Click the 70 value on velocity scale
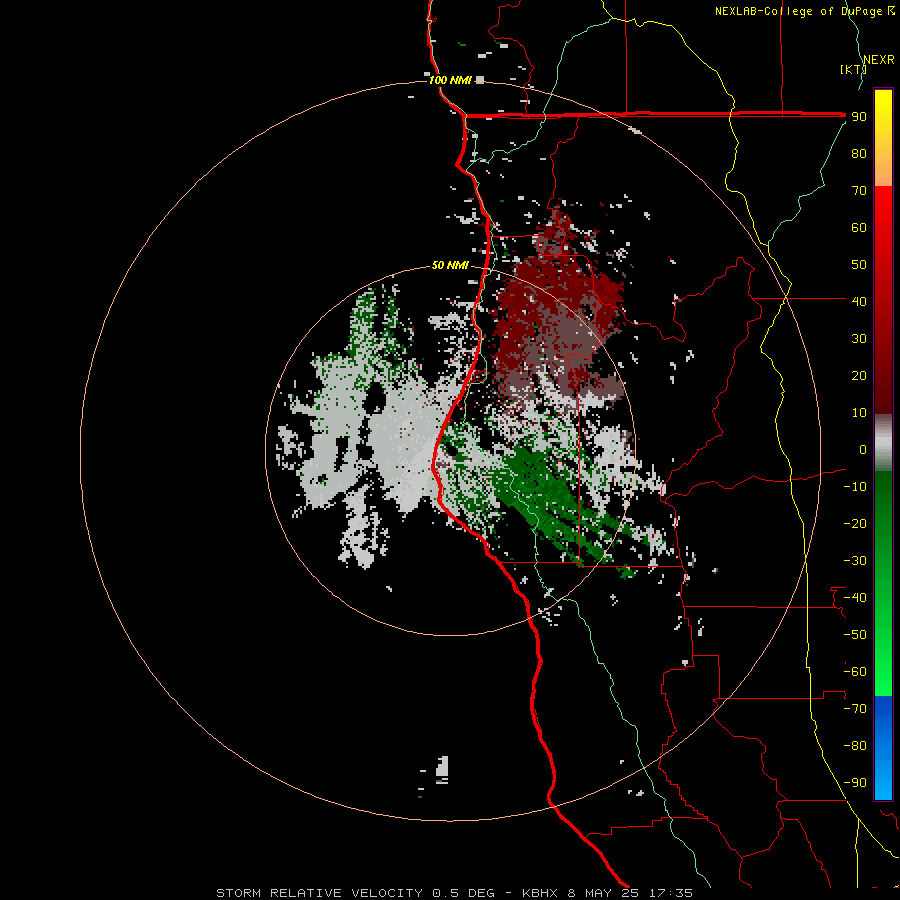This screenshot has width=900, height=900. click(x=859, y=191)
